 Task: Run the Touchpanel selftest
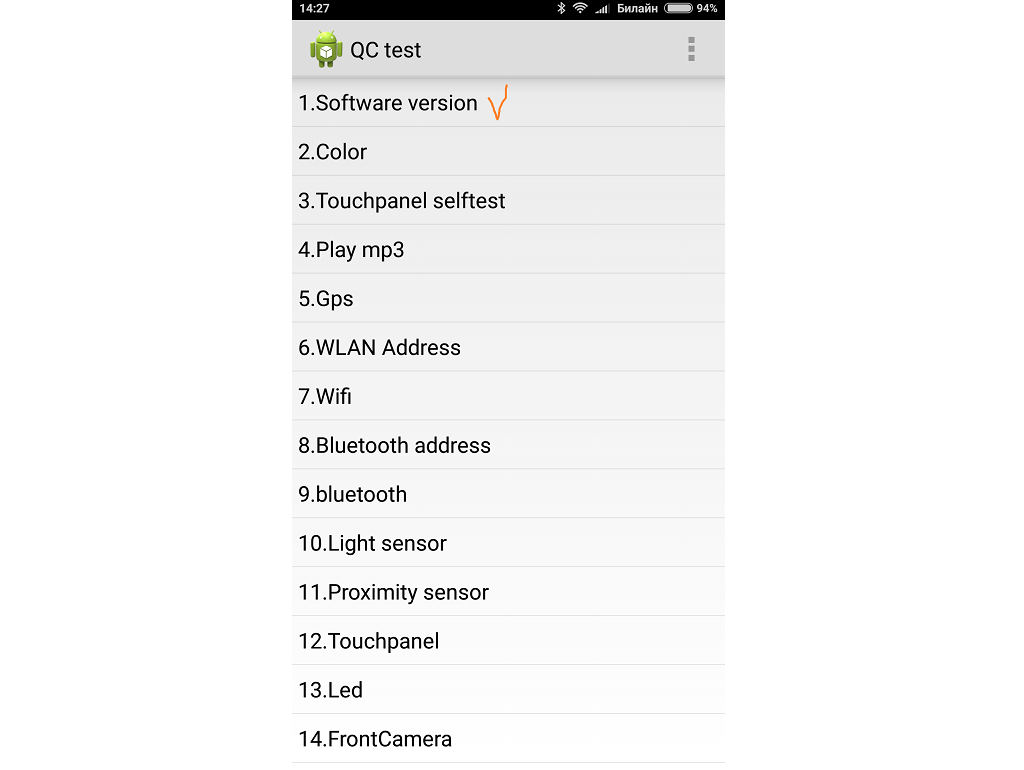402,201
